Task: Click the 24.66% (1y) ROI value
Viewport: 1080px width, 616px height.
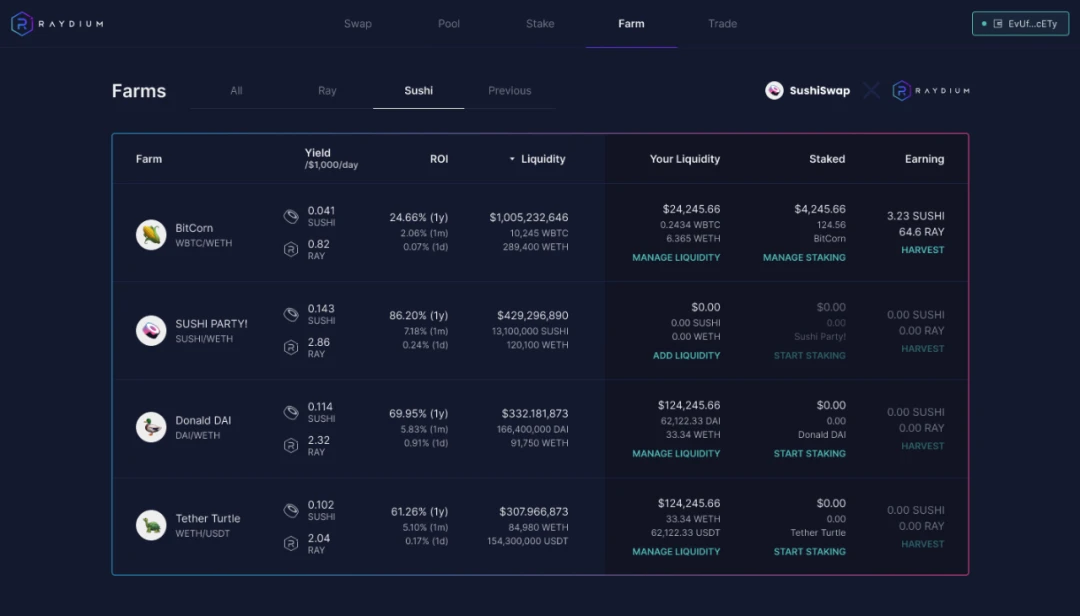Action: [x=419, y=218]
